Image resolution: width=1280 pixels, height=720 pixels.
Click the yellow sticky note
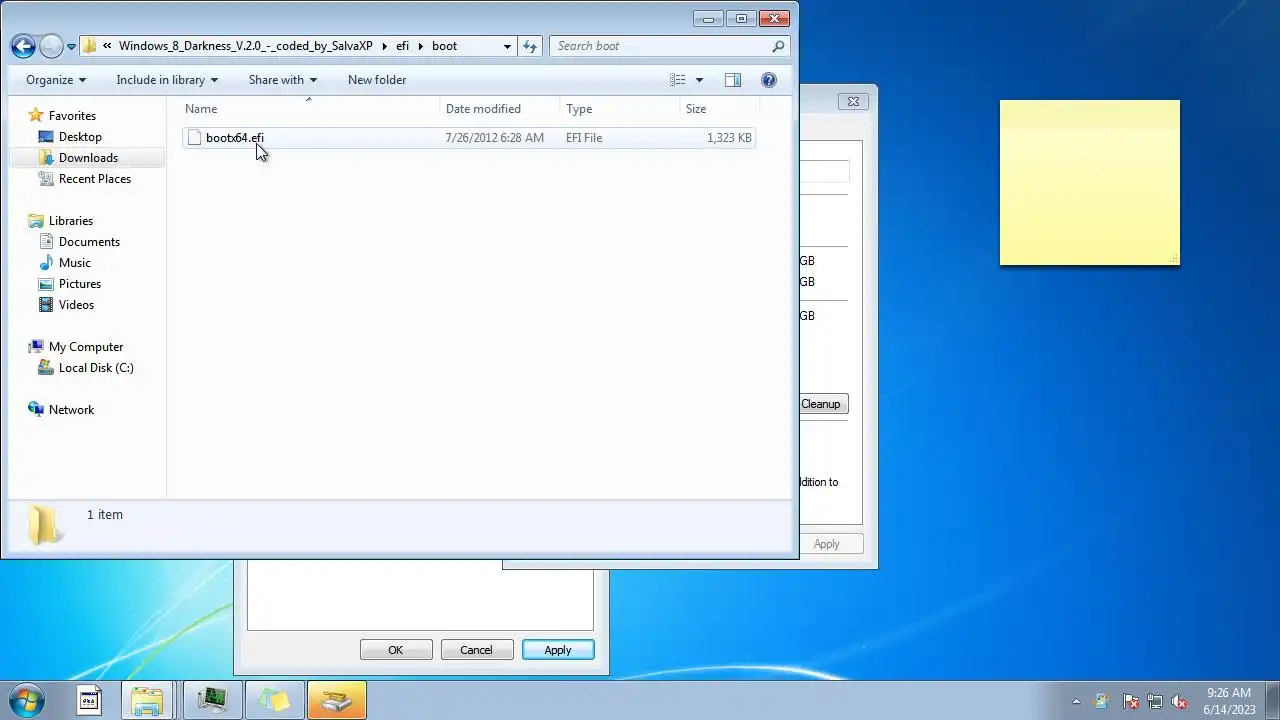coord(1090,183)
